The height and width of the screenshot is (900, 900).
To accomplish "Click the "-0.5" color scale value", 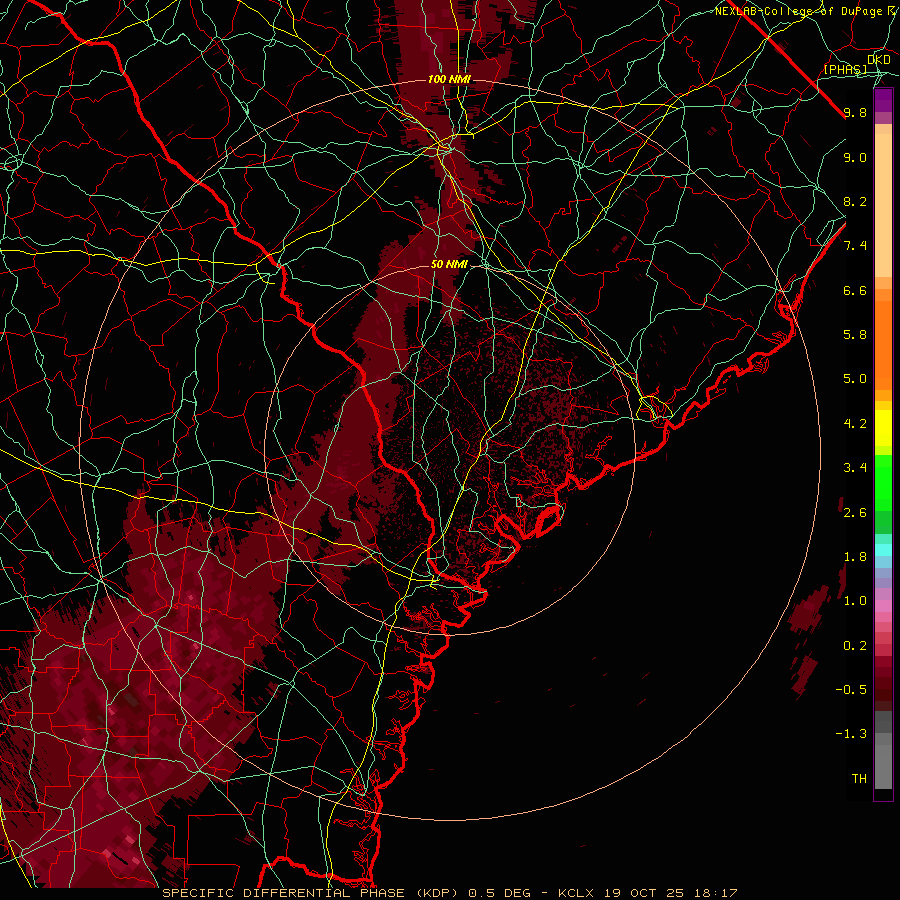I will point(851,689).
